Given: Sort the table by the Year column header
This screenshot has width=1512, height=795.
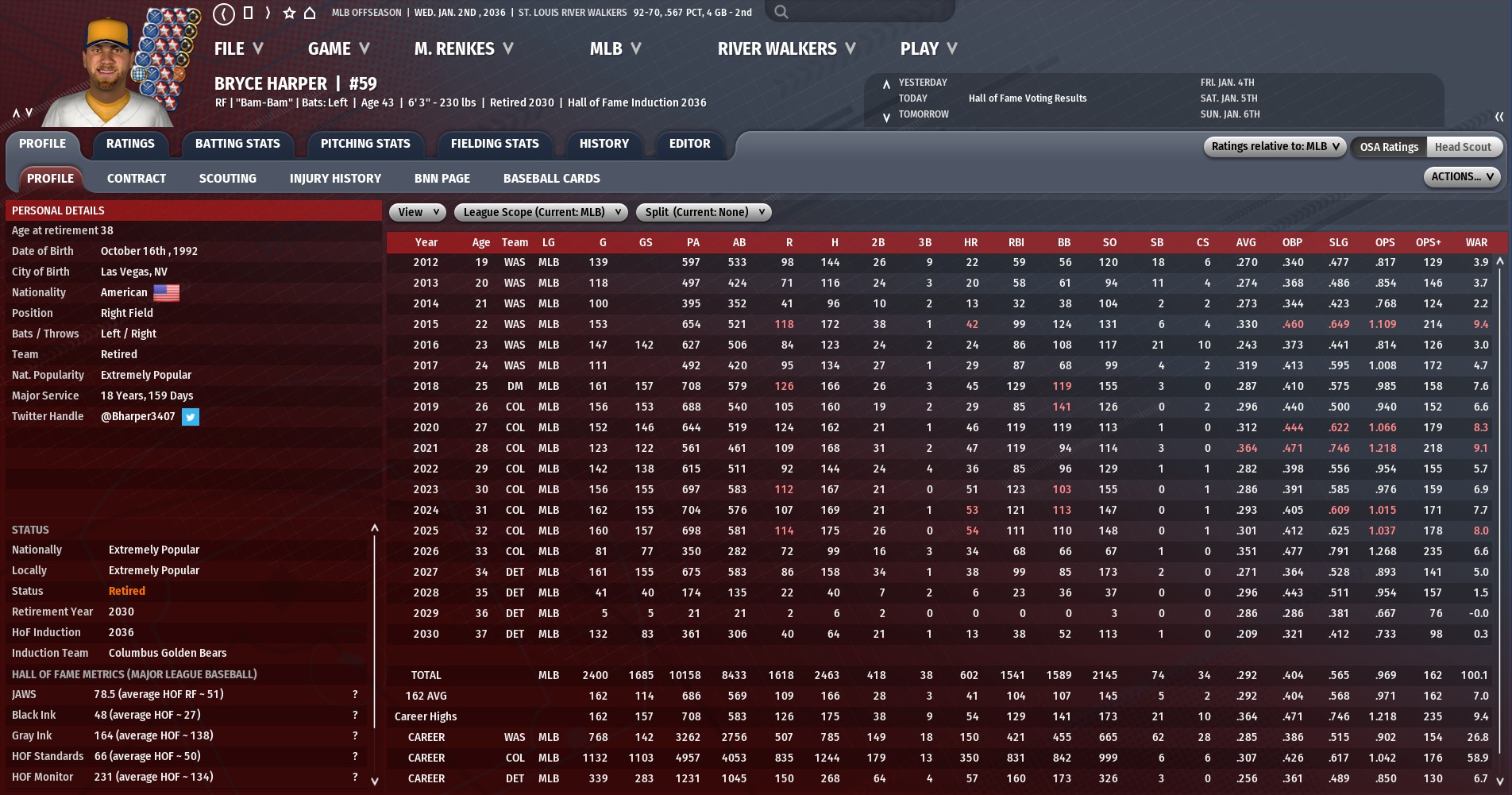Looking at the screenshot, I should tap(426, 243).
